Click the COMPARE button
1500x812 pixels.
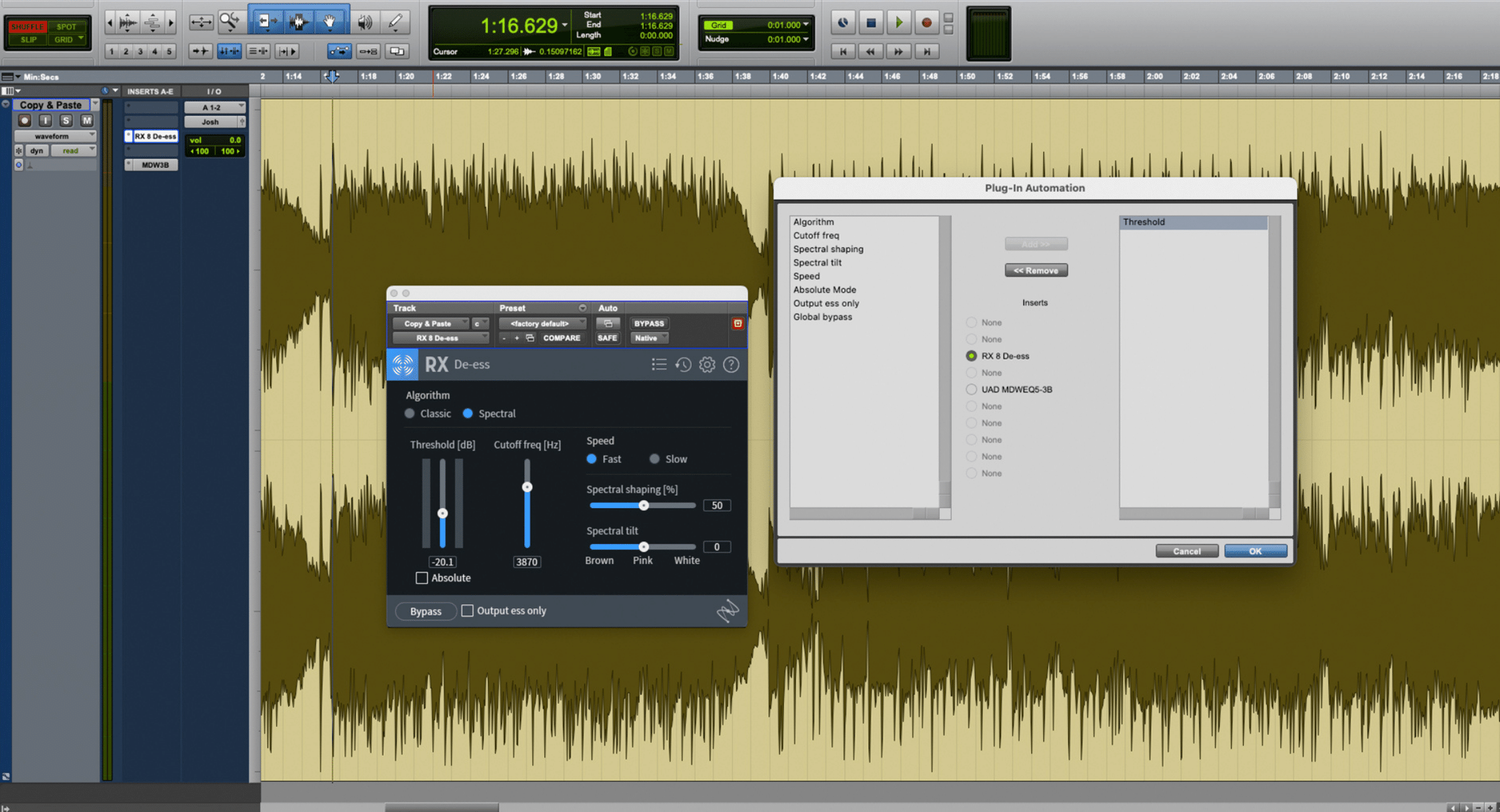562,338
